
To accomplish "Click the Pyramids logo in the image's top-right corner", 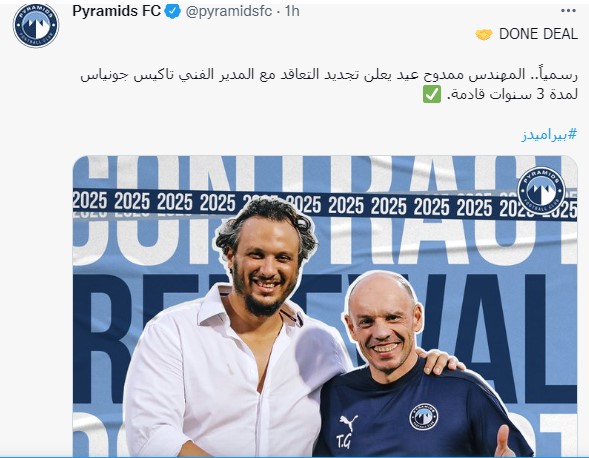I will click(x=541, y=190).
